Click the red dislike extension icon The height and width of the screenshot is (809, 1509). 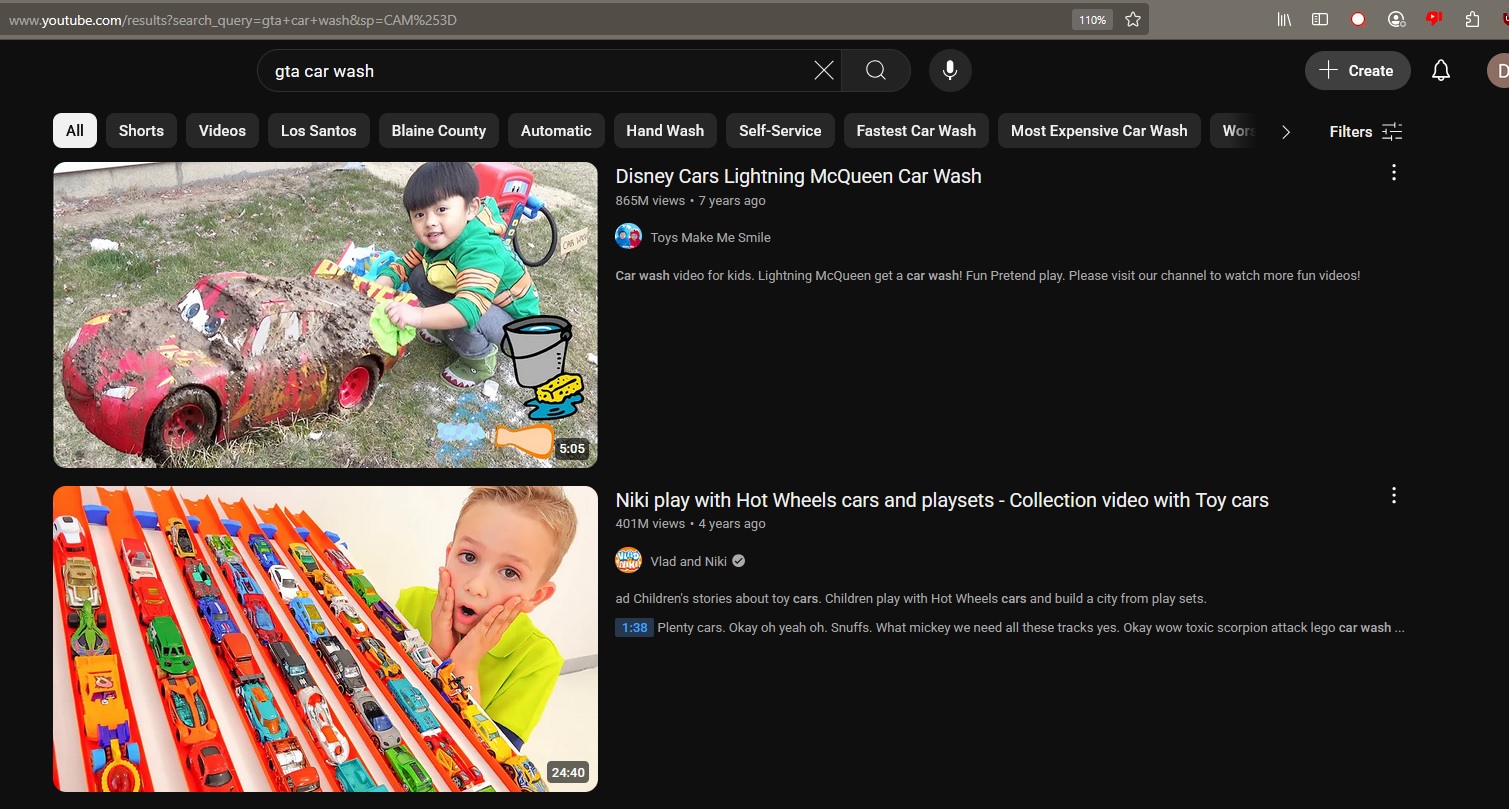tap(1434, 19)
